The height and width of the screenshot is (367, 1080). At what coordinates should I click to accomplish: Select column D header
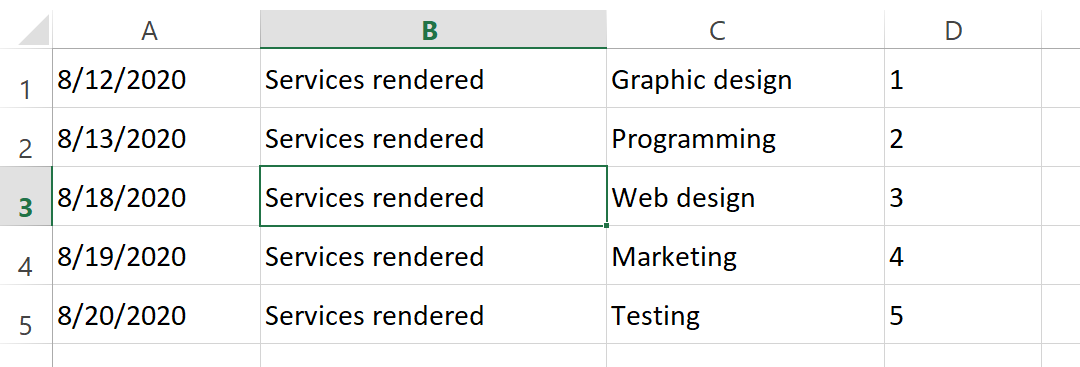(x=962, y=30)
